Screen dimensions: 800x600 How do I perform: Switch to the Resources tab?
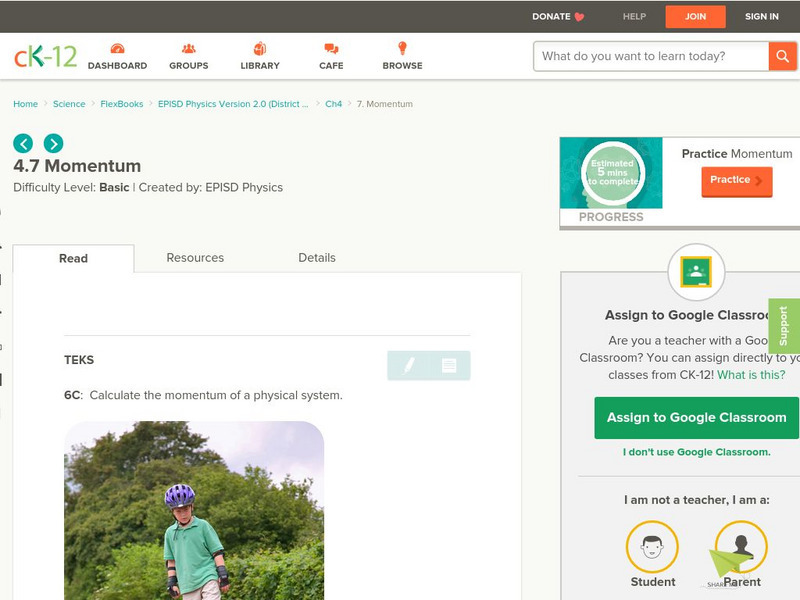coord(195,258)
